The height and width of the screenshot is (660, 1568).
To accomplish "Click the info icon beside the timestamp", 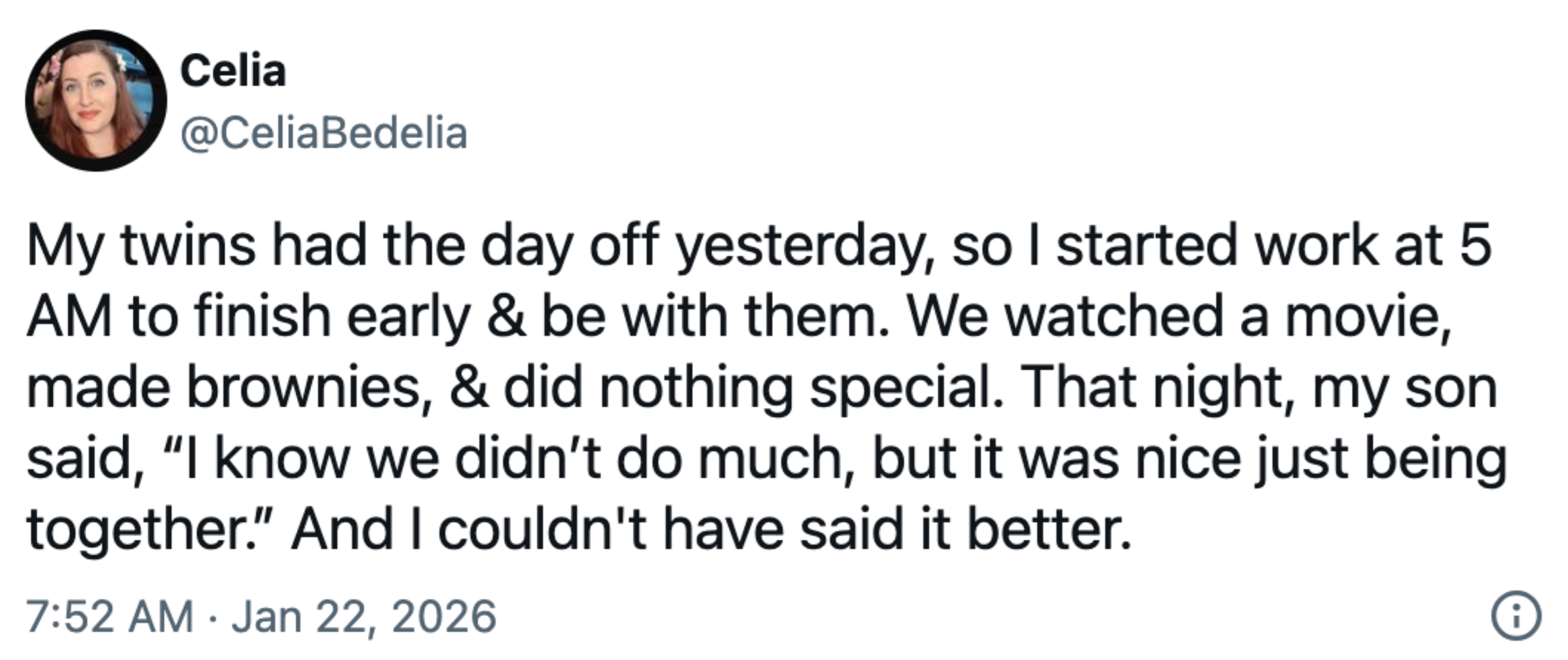I will pos(1516,616).
